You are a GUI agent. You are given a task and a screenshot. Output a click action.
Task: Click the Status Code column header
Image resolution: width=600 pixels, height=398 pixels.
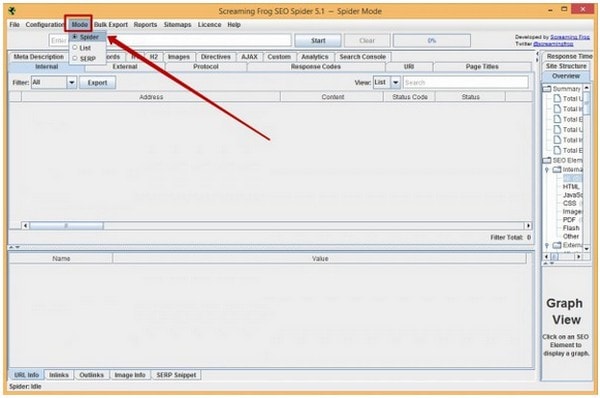pos(409,97)
